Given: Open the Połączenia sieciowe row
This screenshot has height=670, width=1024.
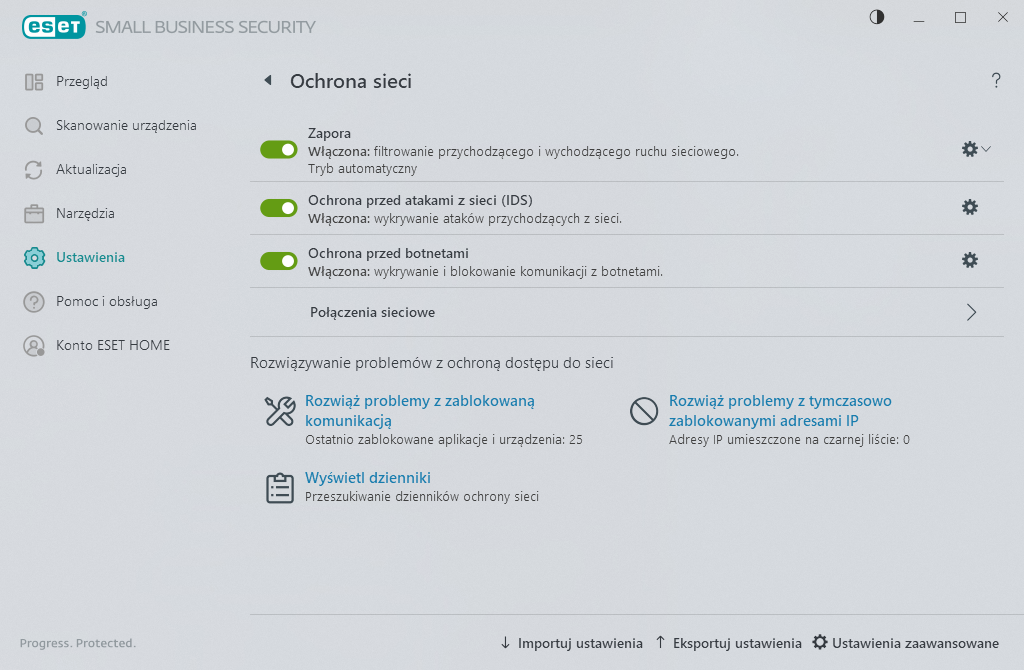Looking at the screenshot, I should pos(627,312).
